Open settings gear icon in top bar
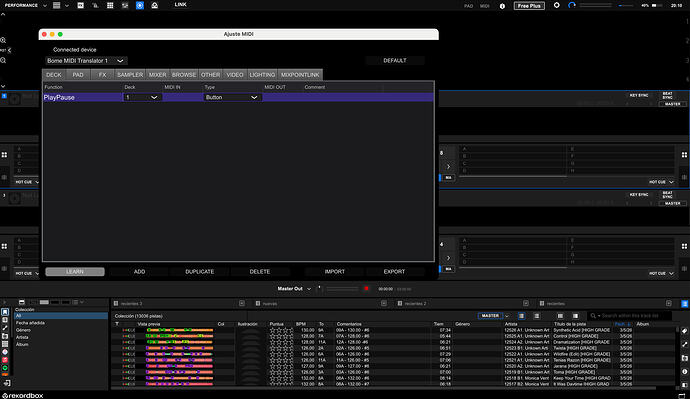690x399 pixels. (x=557, y=5)
